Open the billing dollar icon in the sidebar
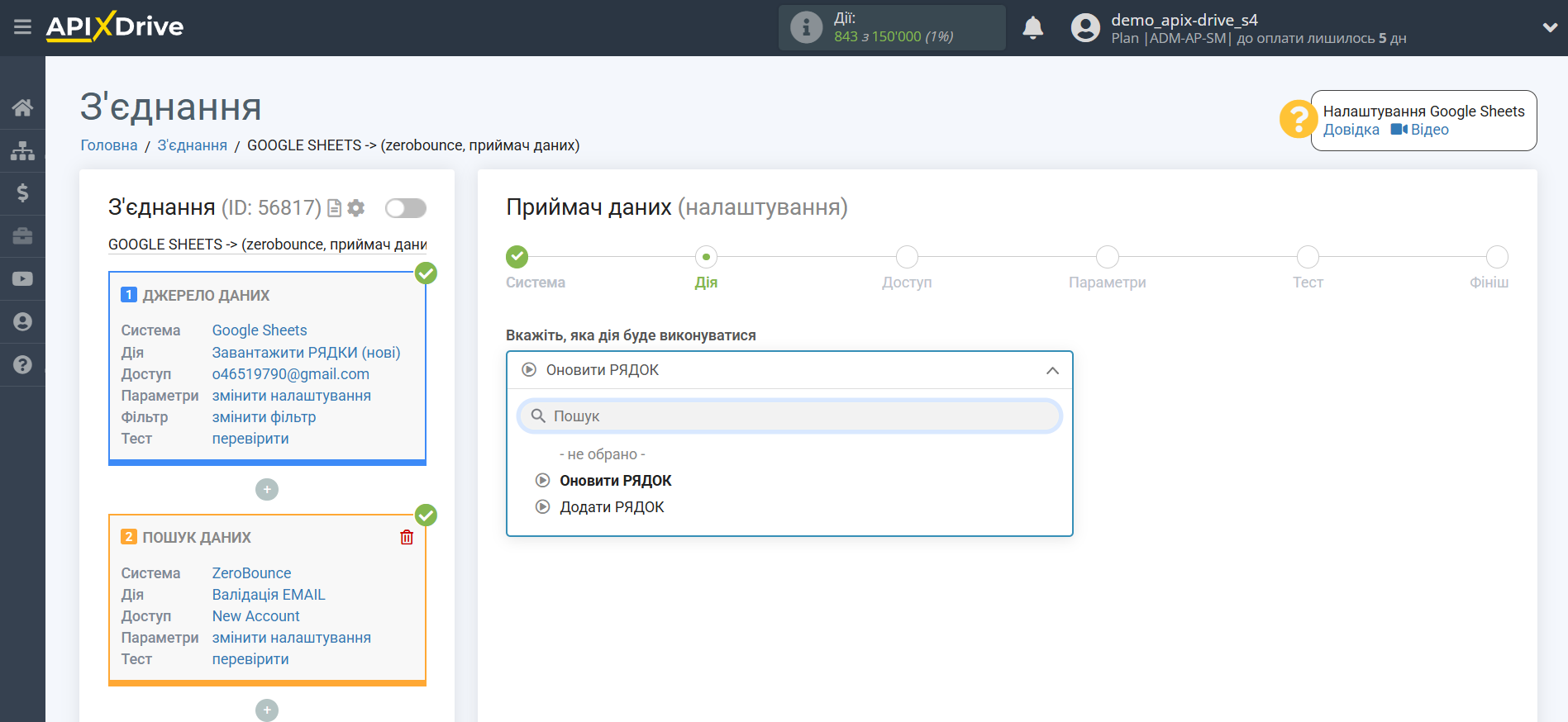 [22, 193]
